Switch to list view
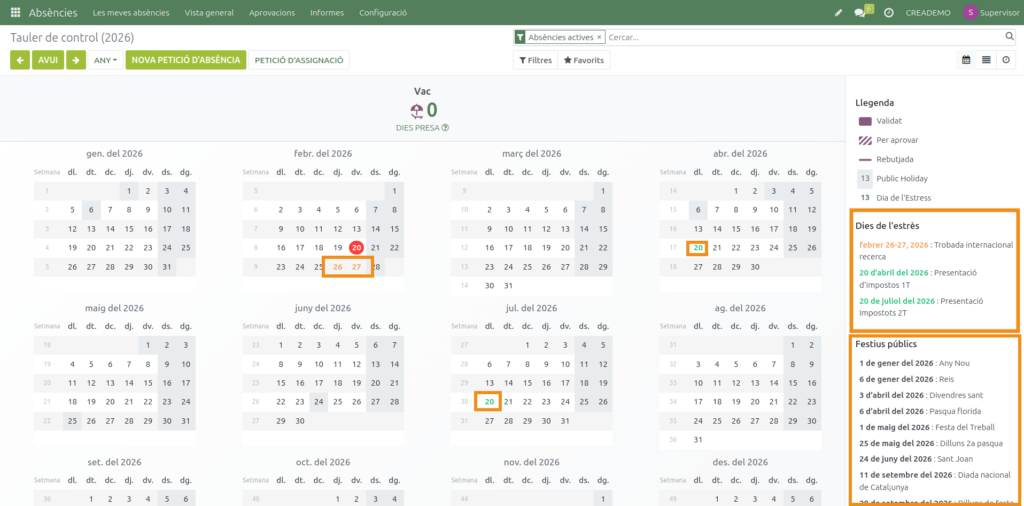1024x506 pixels. [x=987, y=60]
